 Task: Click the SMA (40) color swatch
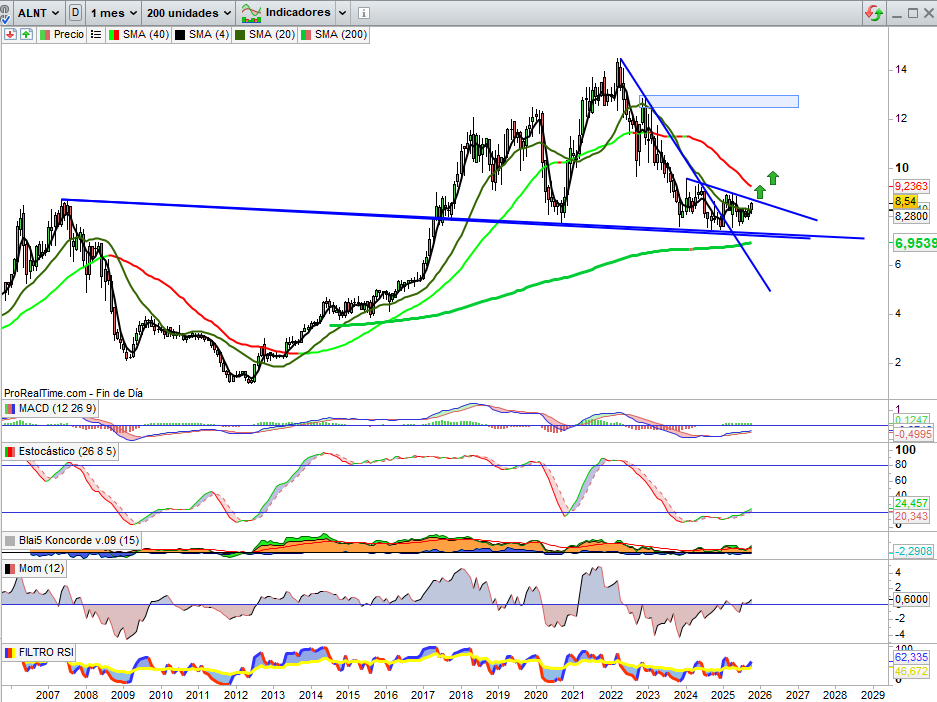(x=114, y=34)
